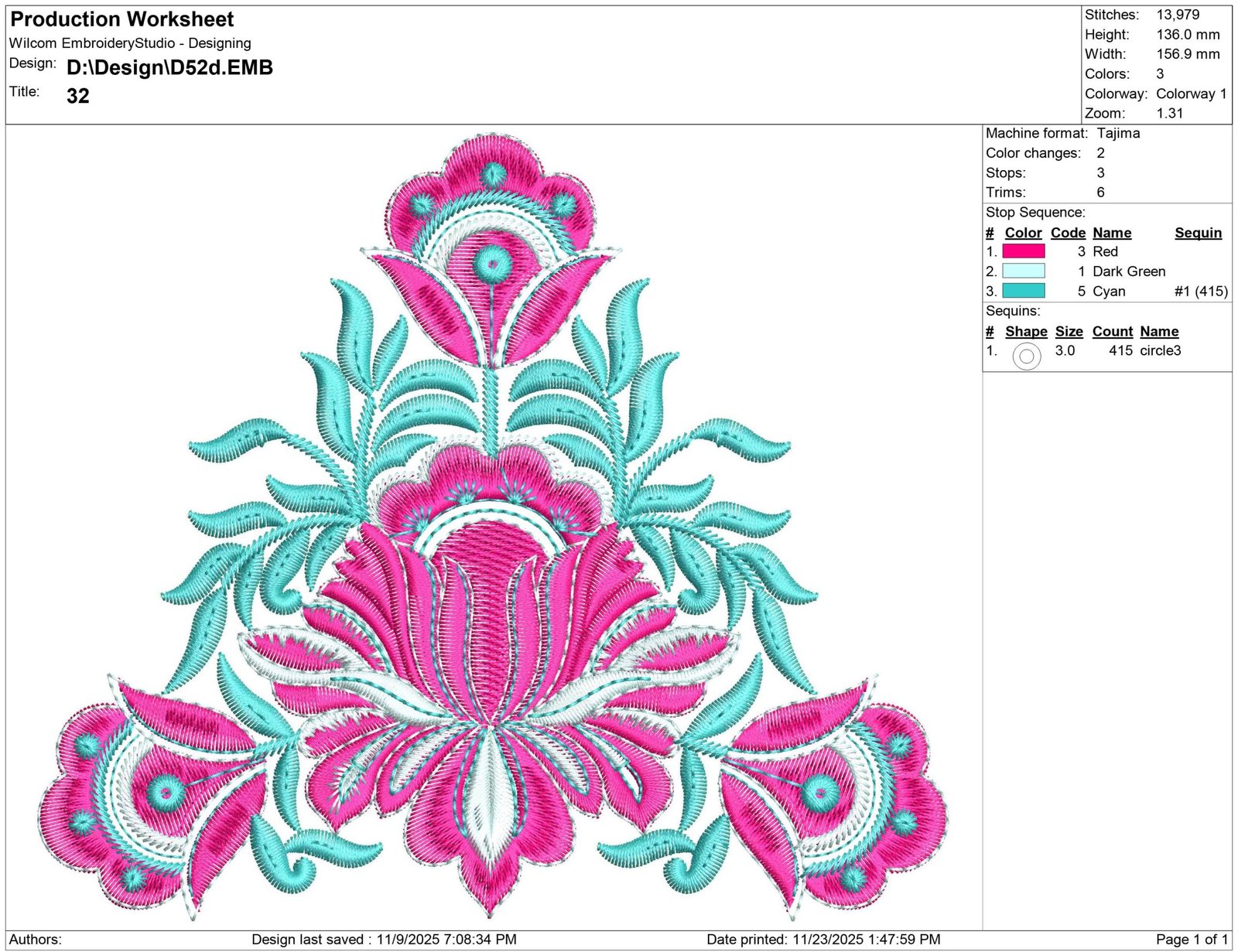Click 'Wilcom EmbroideryStudio - Designing' text

coord(130,43)
